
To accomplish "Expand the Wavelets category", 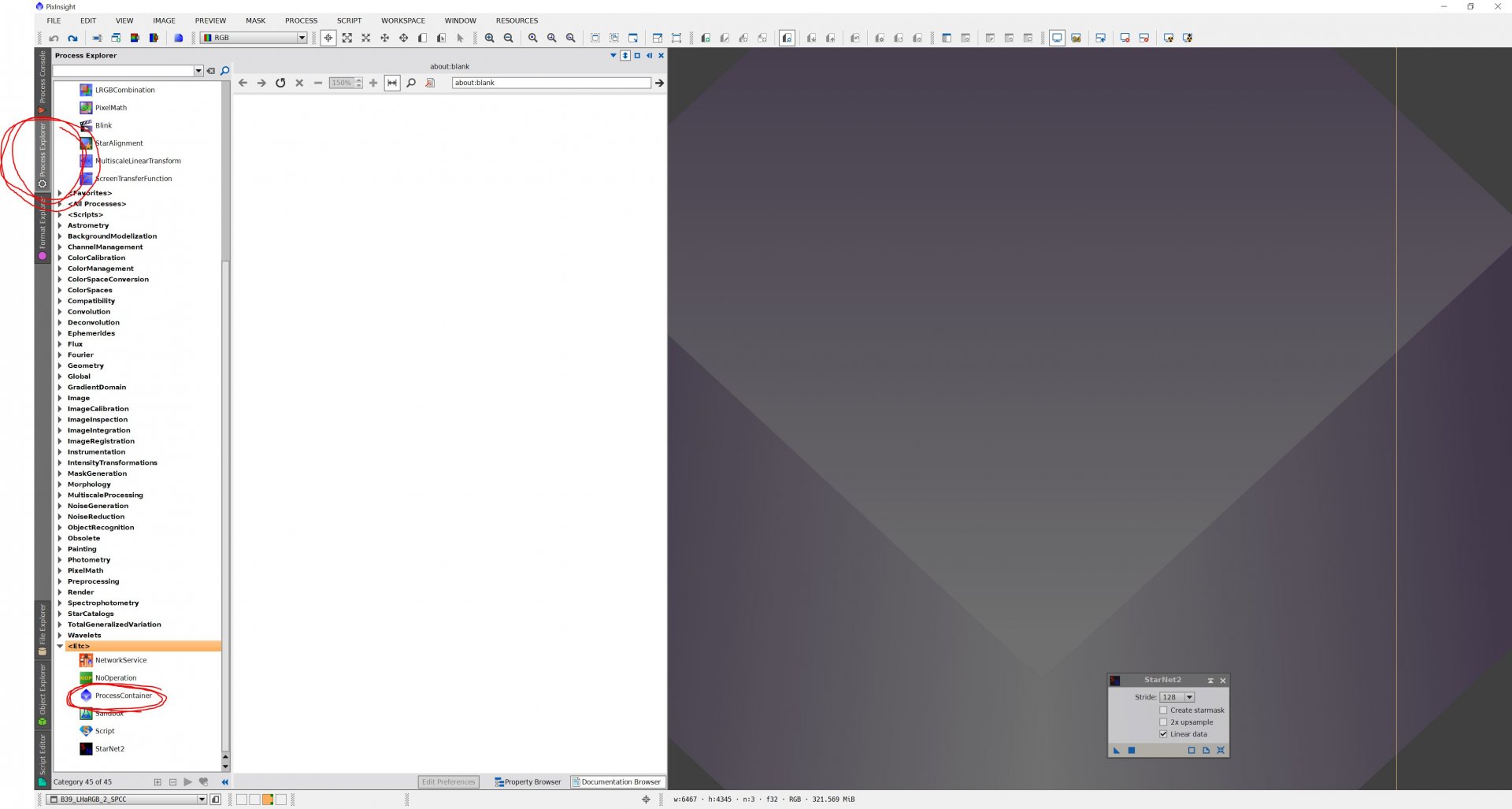I will click(x=60, y=636).
